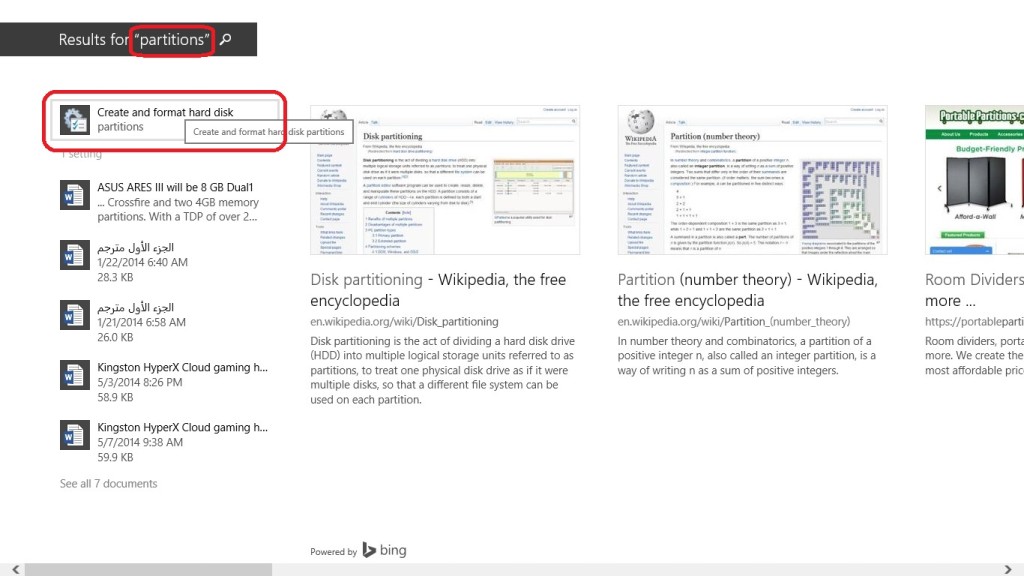Click the Portable Partitions website thumbnail
Image resolution: width=1024 pixels, height=576 pixels.
(x=974, y=180)
